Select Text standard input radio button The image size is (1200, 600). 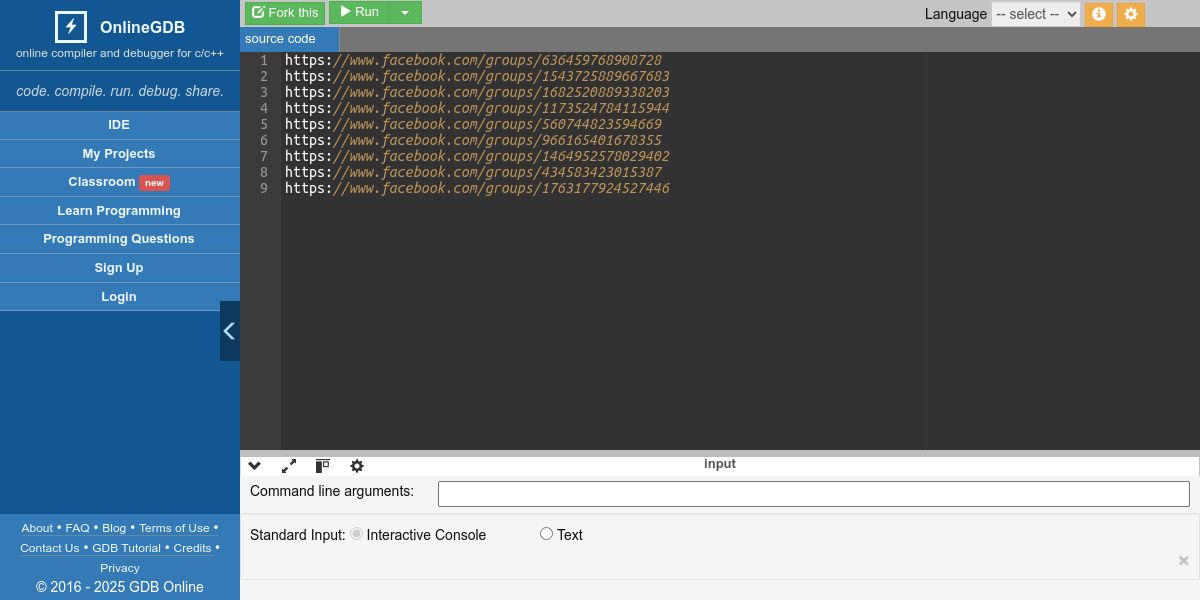[x=546, y=534]
